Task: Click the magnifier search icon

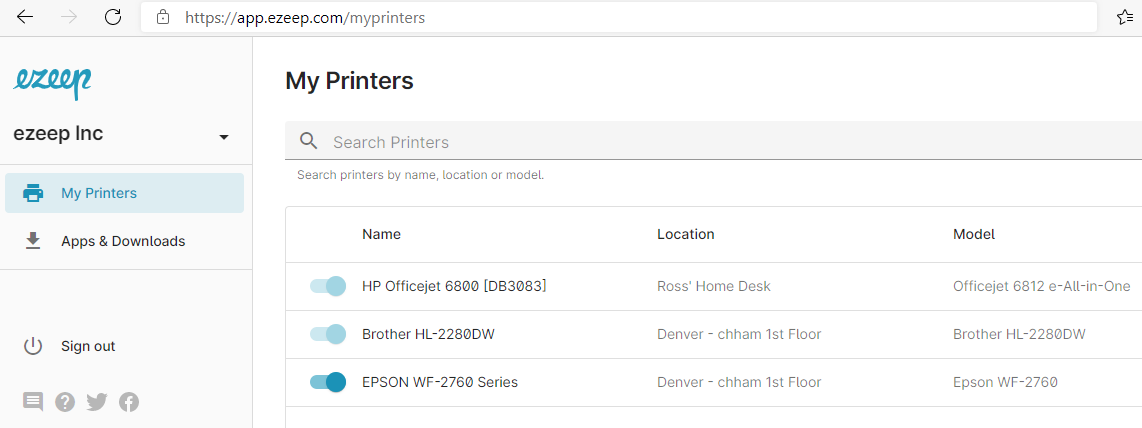Action: (x=309, y=141)
